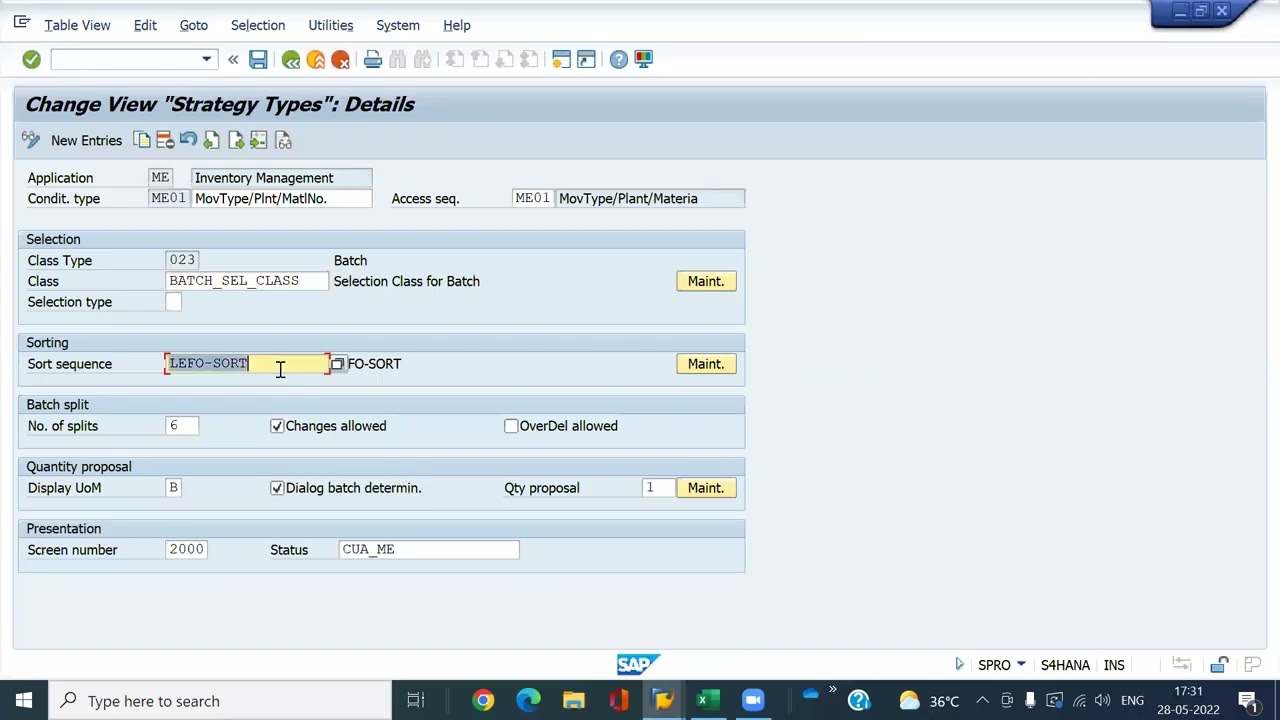
Task: Click the Qty proposal field
Action: click(658, 488)
